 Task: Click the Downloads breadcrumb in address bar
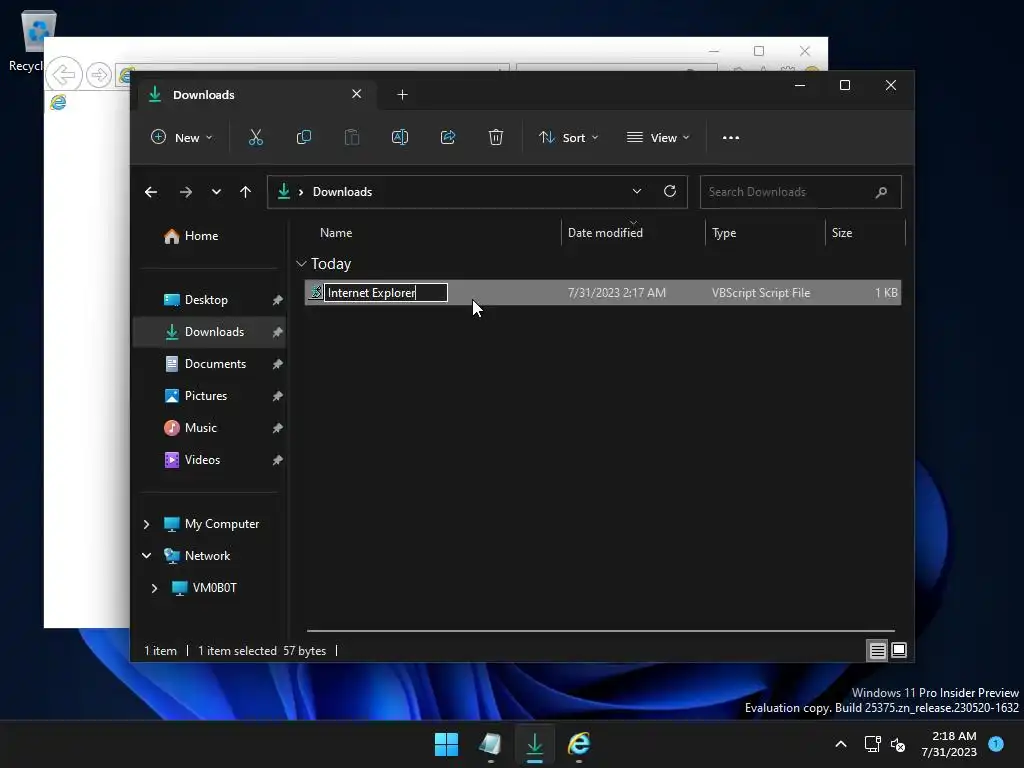click(x=342, y=192)
